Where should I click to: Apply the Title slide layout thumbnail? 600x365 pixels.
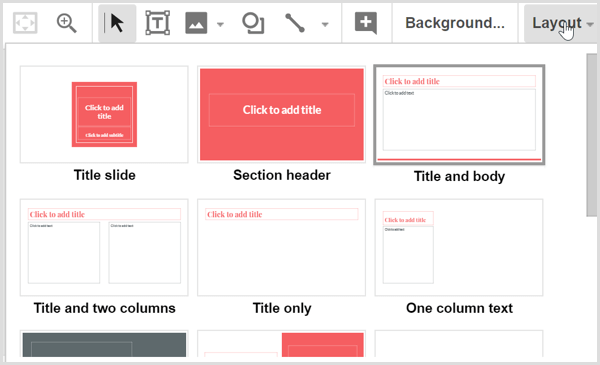[104, 114]
